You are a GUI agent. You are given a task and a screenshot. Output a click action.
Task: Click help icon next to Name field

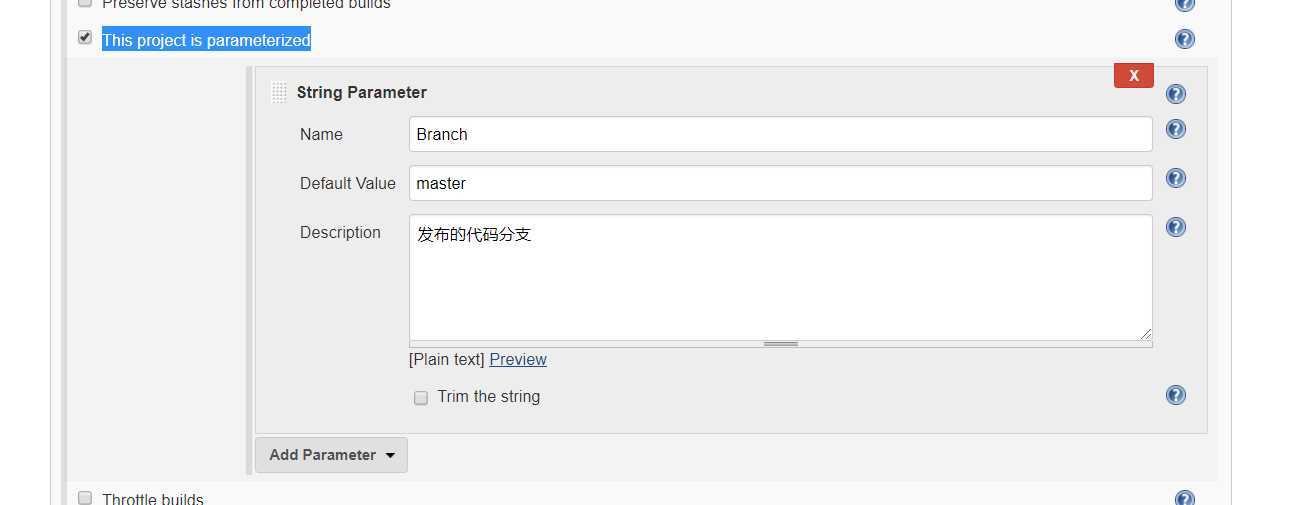point(1176,129)
